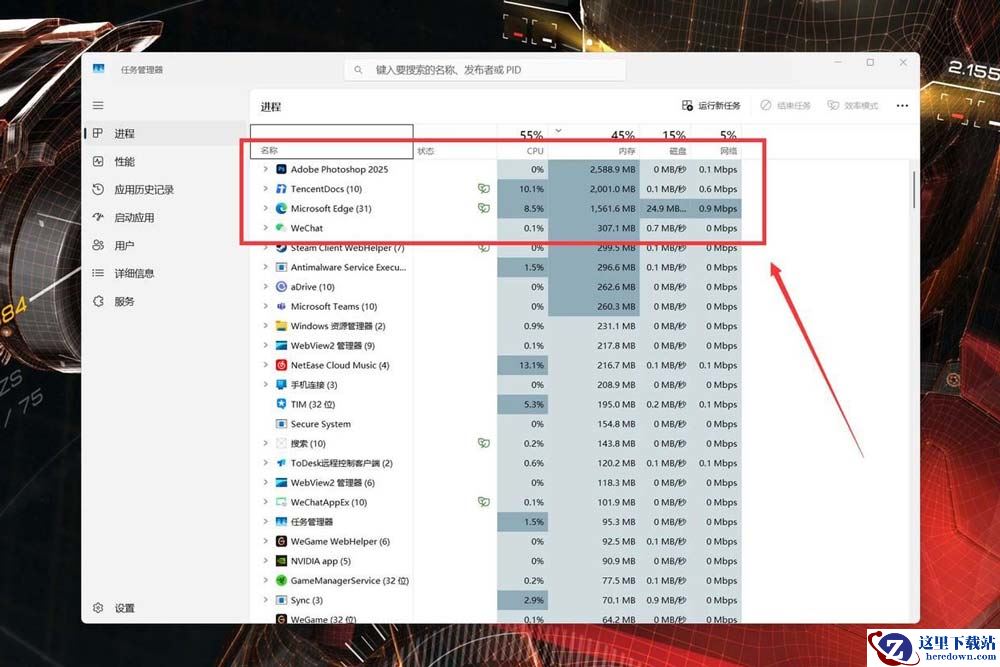Click the TIM (32 位) process icon
The image size is (1000, 667).
click(281, 404)
